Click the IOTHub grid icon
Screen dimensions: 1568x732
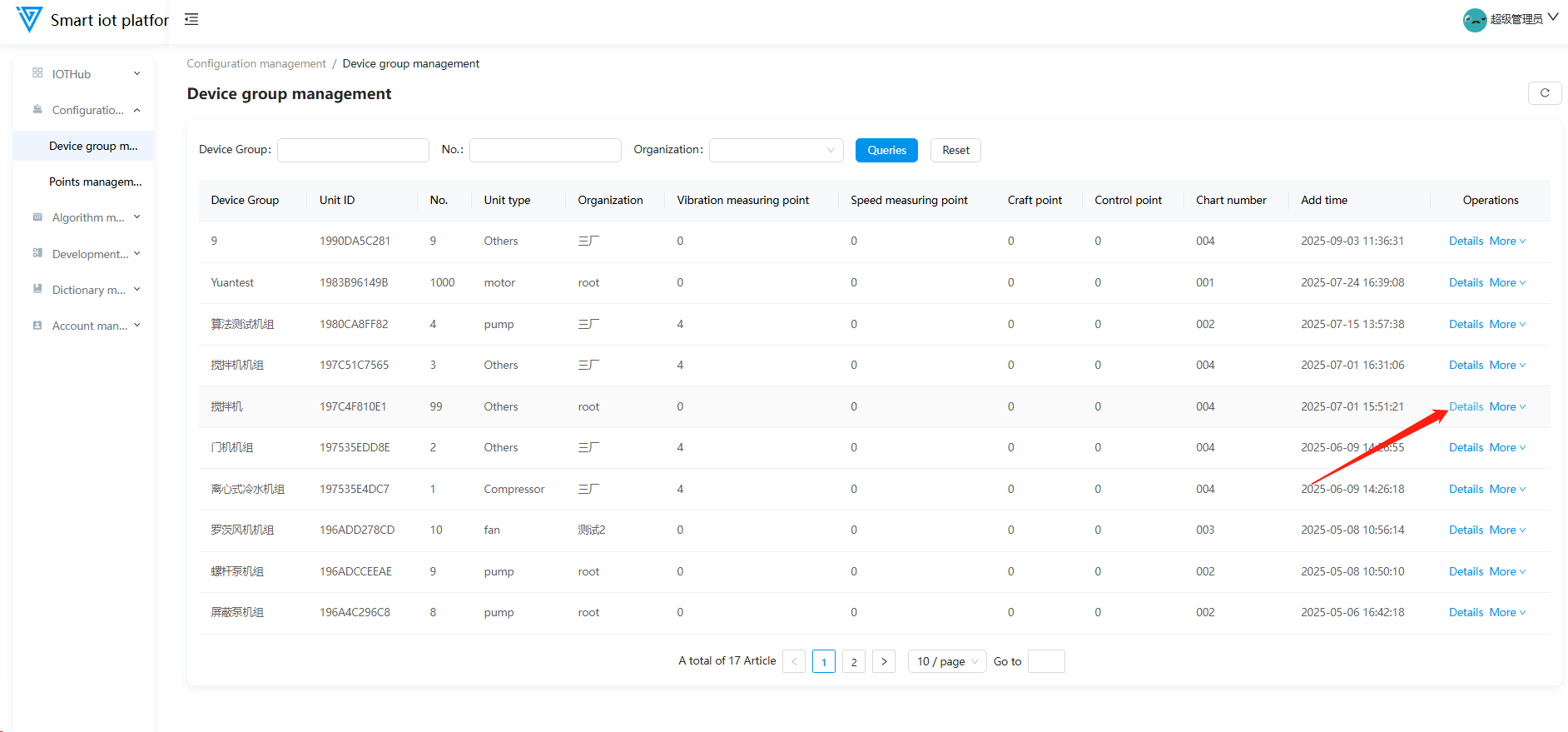(37, 73)
